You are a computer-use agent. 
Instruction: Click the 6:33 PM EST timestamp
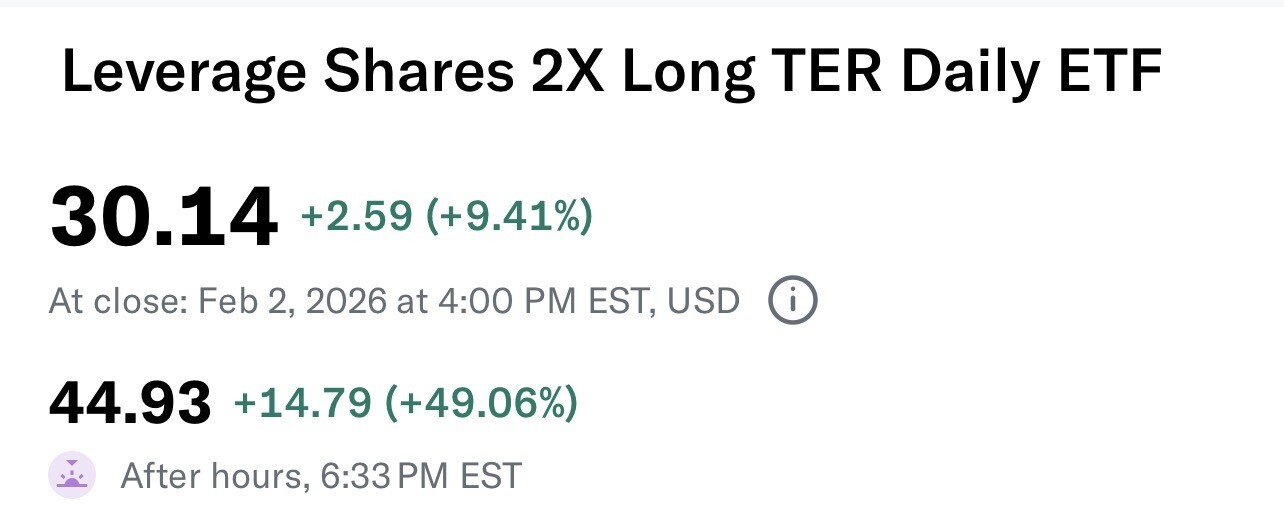[422, 476]
